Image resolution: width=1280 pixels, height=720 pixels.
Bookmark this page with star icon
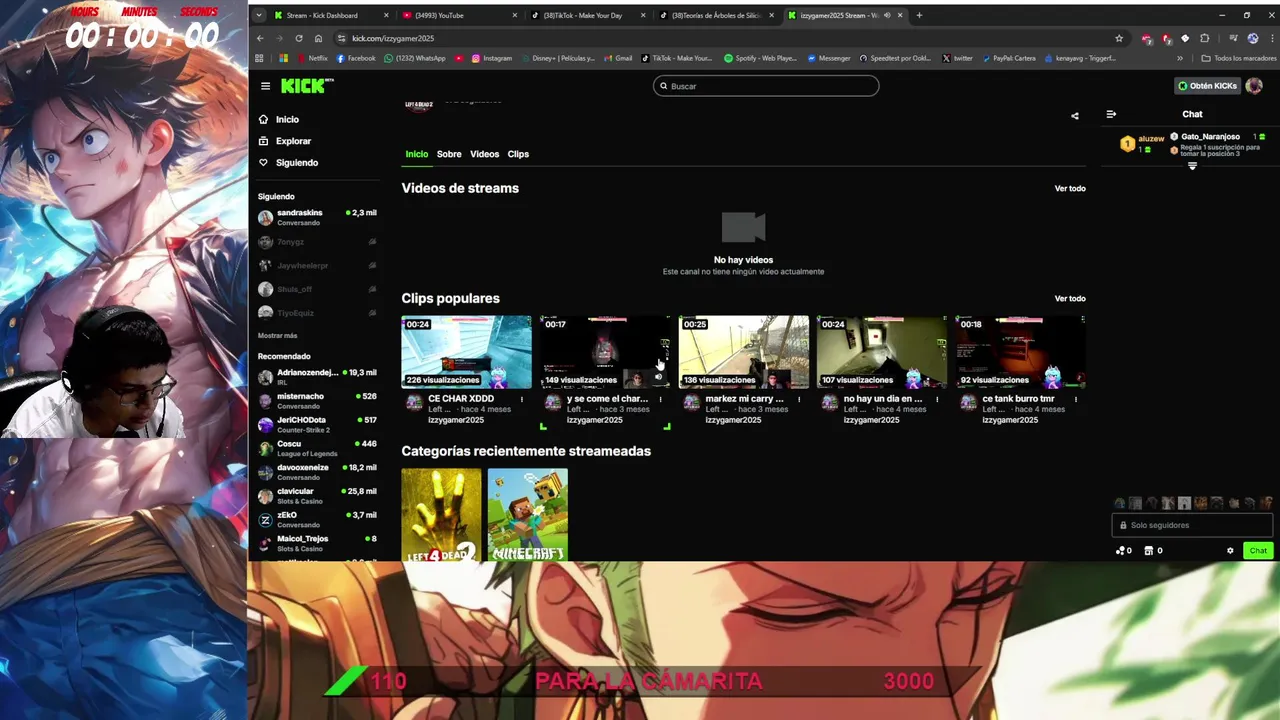(1119, 38)
